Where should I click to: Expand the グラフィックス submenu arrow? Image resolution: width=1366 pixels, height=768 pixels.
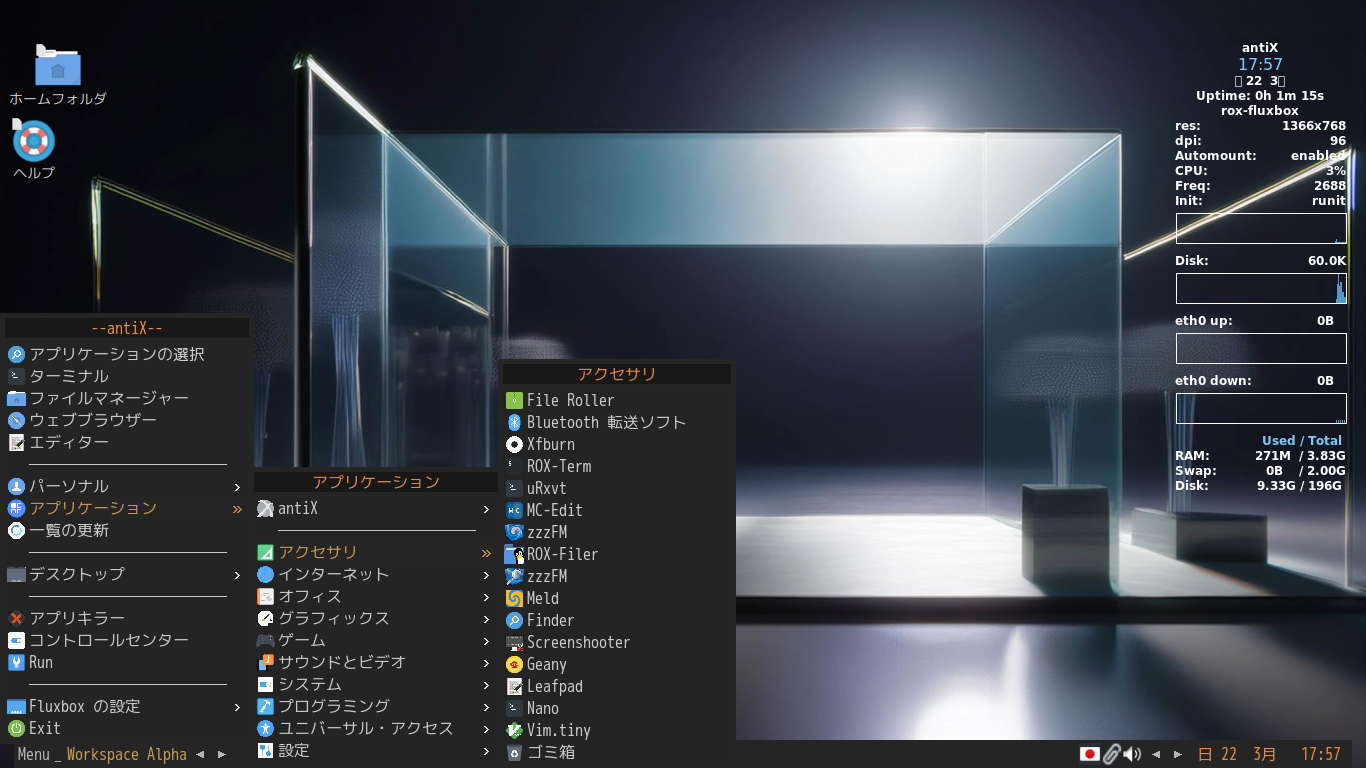[x=486, y=619]
